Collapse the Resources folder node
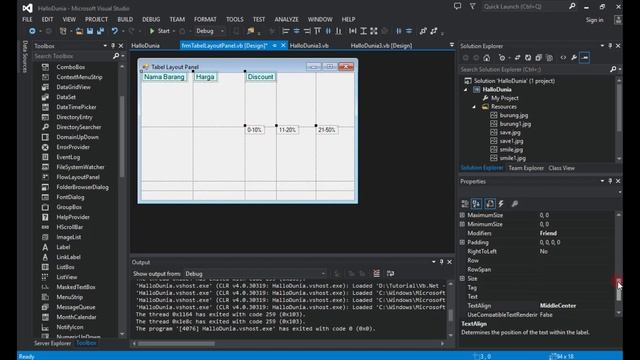 coord(474,107)
